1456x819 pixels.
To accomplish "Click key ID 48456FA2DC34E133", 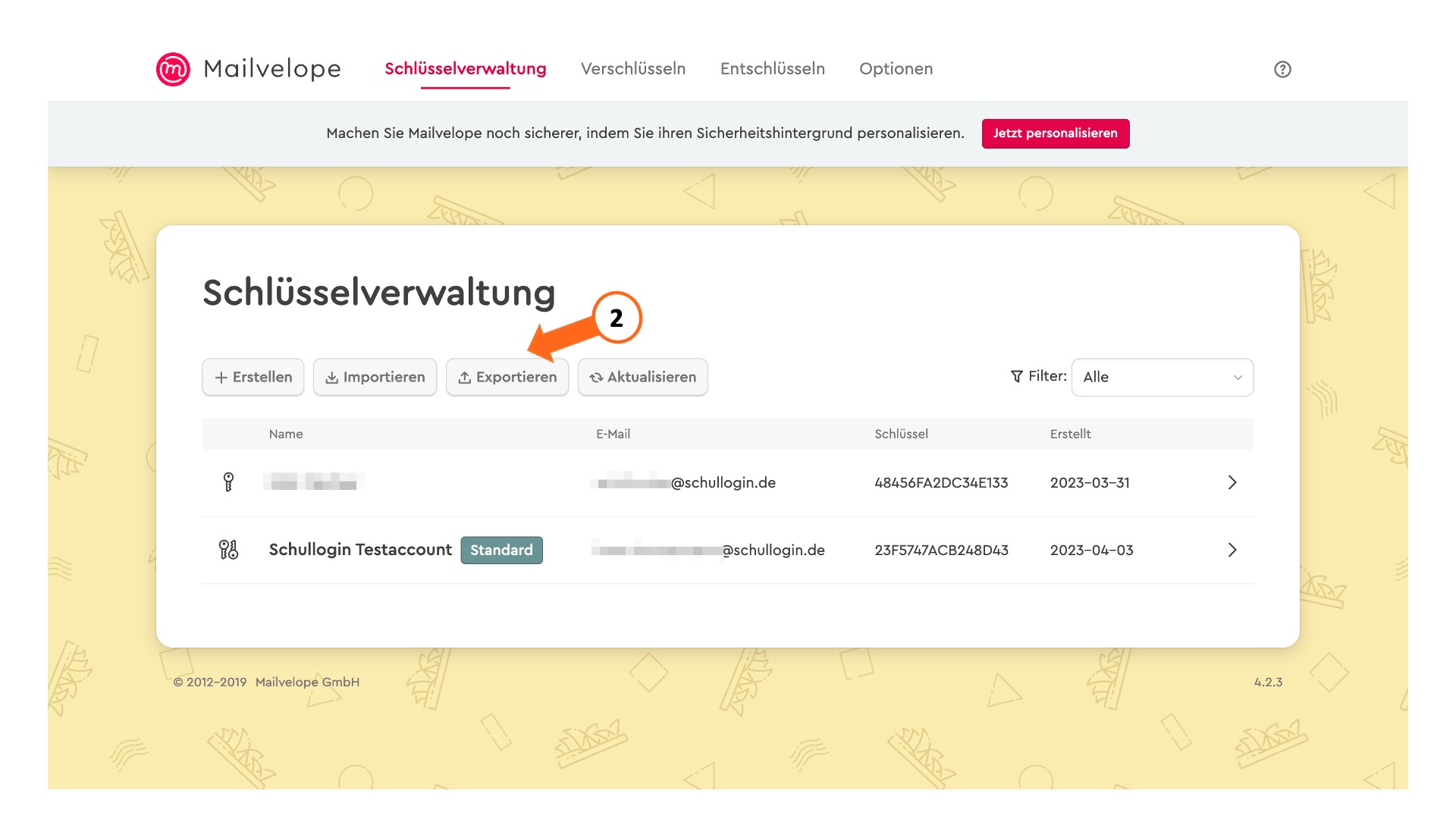I will pyautogui.click(x=941, y=483).
